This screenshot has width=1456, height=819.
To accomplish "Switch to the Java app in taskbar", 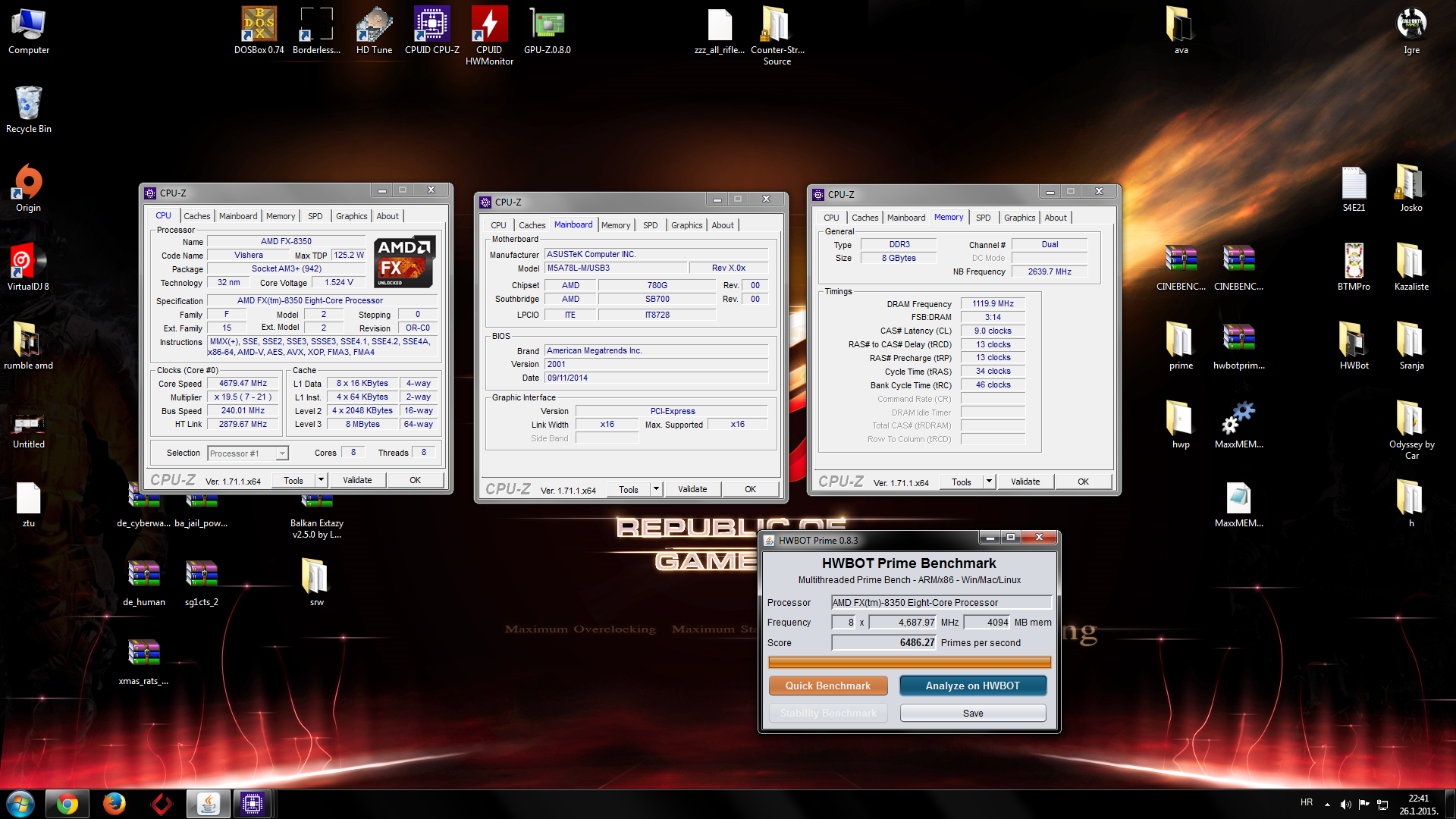I will 208,804.
